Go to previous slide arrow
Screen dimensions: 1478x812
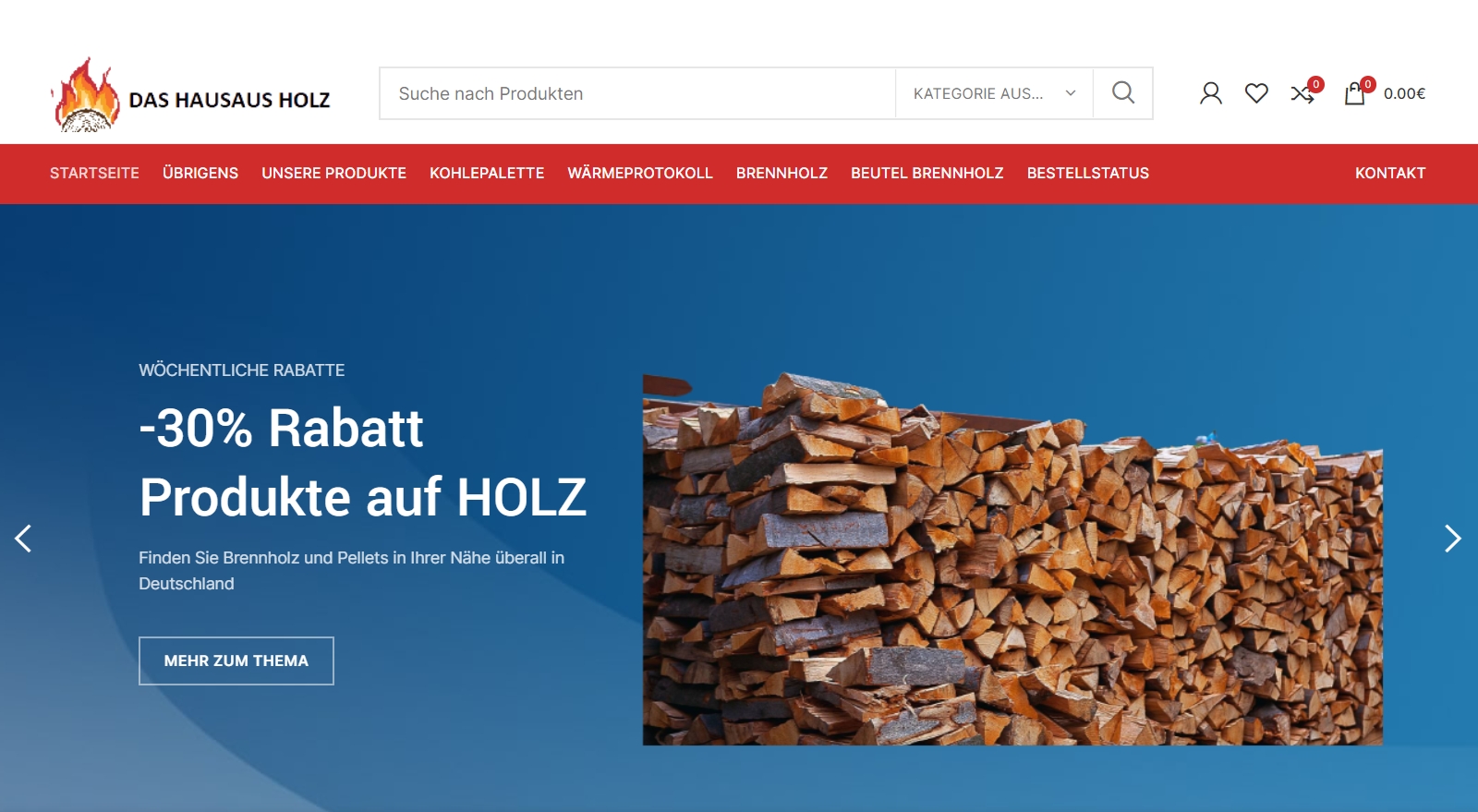23,539
